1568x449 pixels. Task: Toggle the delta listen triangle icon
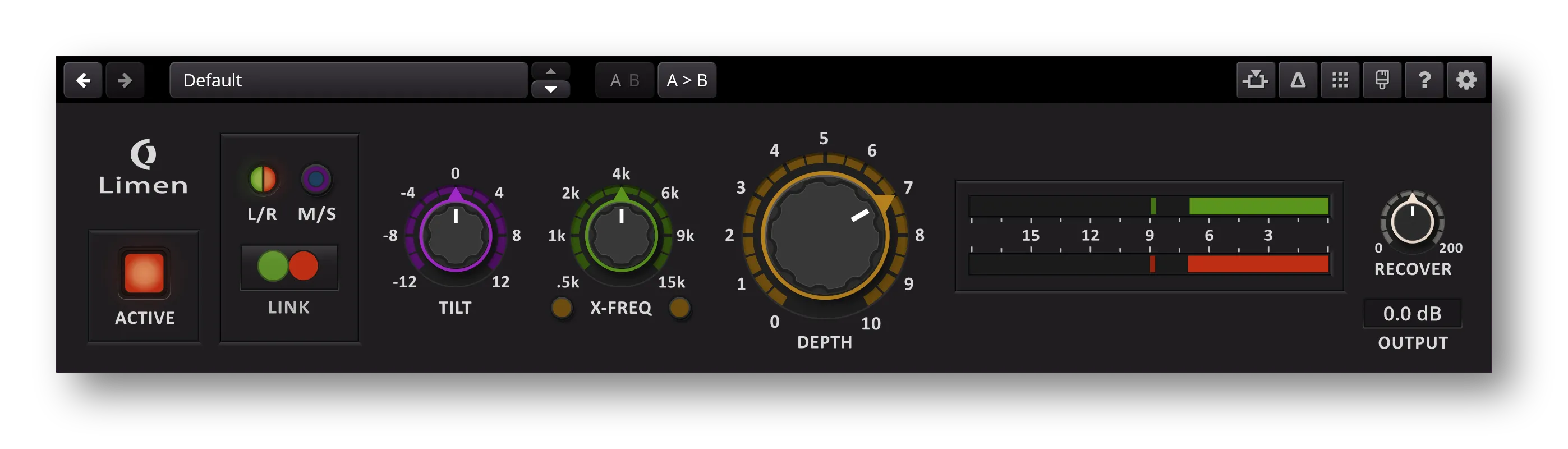(1298, 80)
